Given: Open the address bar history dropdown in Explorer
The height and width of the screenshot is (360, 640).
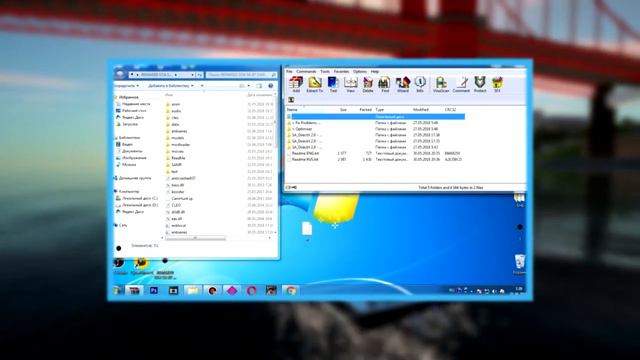Looking at the screenshot, I should (x=192, y=75).
